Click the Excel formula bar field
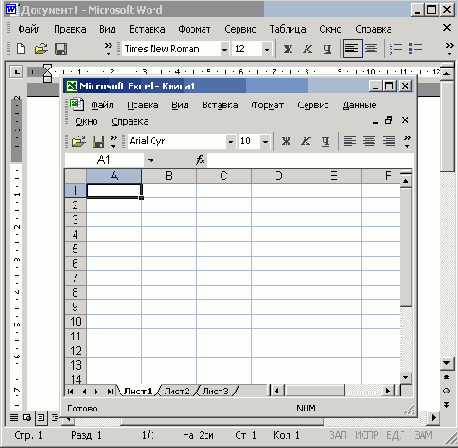 pyautogui.click(x=310, y=160)
